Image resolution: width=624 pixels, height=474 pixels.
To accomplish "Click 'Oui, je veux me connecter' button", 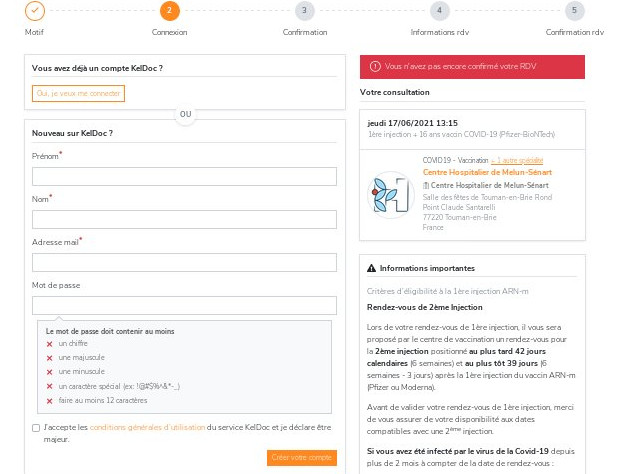I will tap(78, 94).
